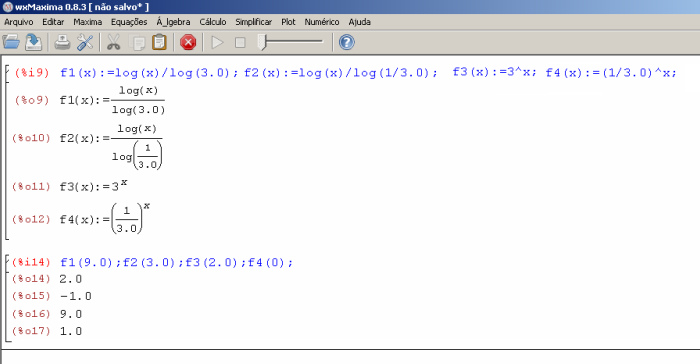Open the Plot menu
Screen dimensions: 700x364
[288, 22]
